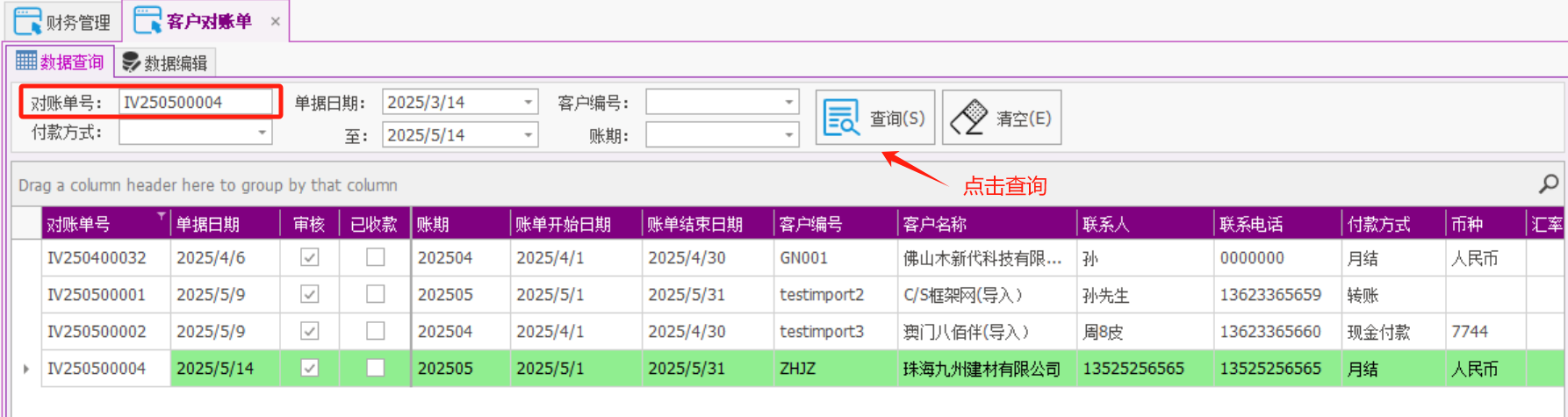1568x417 pixels.
Task: Click phone cell 13623365659
Action: [1277, 295]
